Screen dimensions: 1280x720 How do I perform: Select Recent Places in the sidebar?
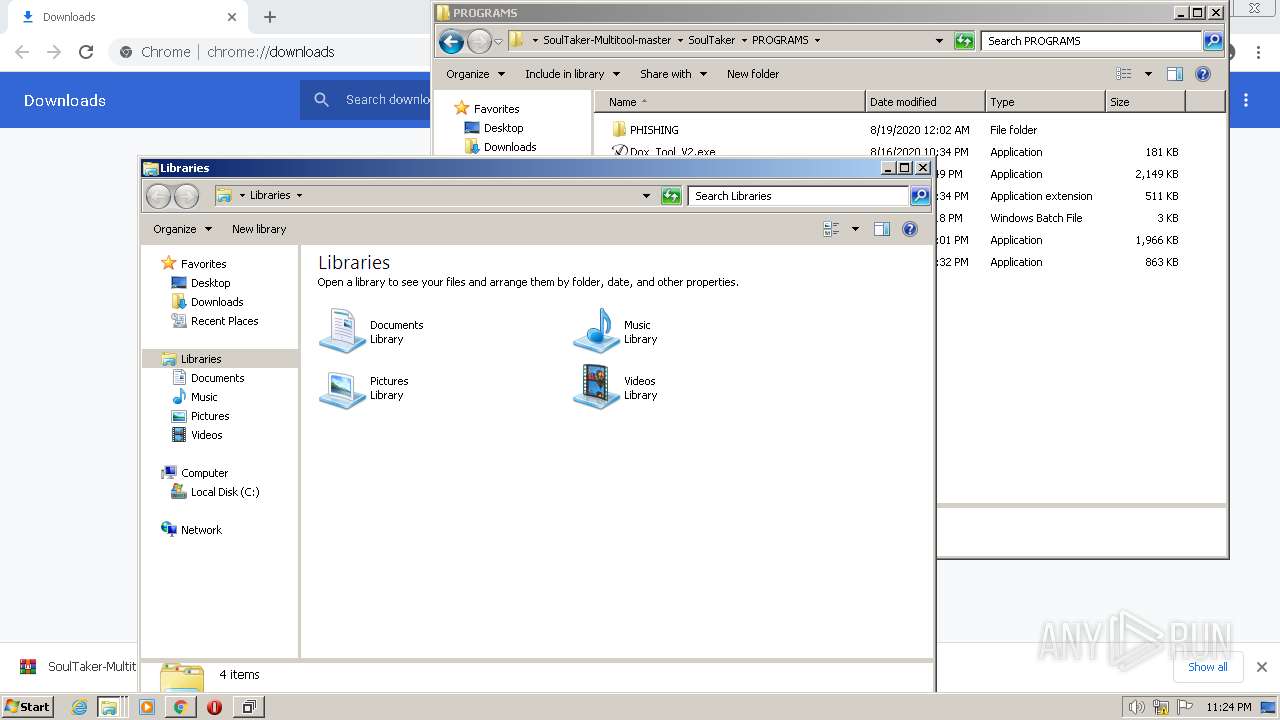coord(224,321)
